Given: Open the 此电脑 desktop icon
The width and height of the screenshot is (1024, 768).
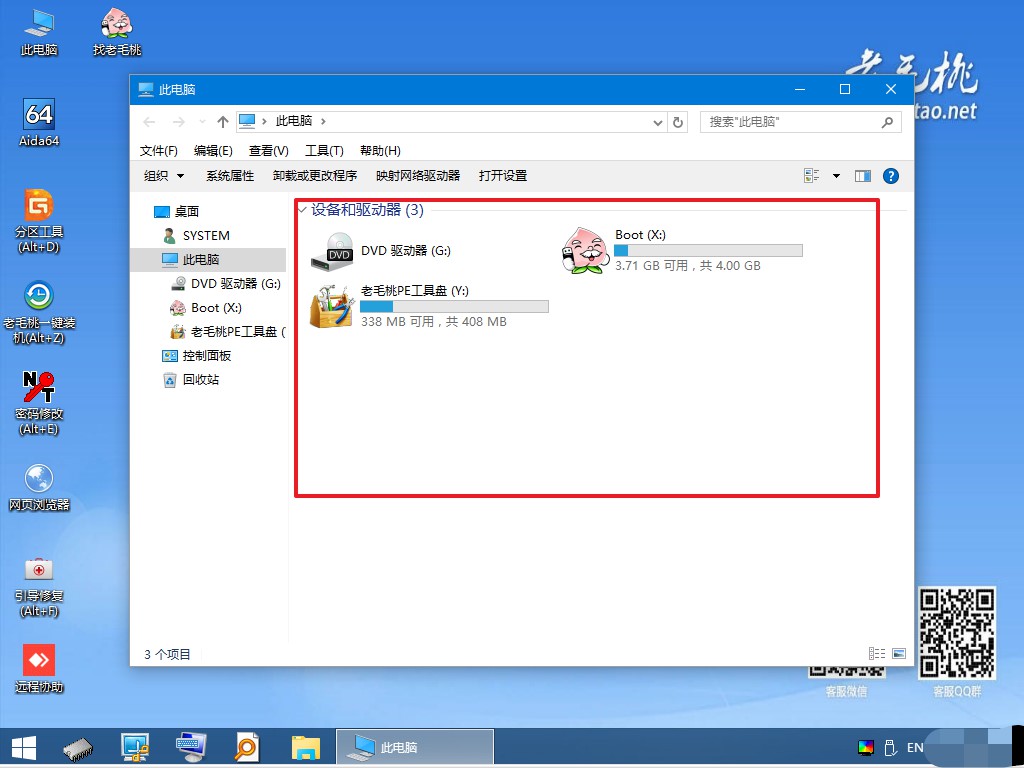Looking at the screenshot, I should click(x=39, y=31).
